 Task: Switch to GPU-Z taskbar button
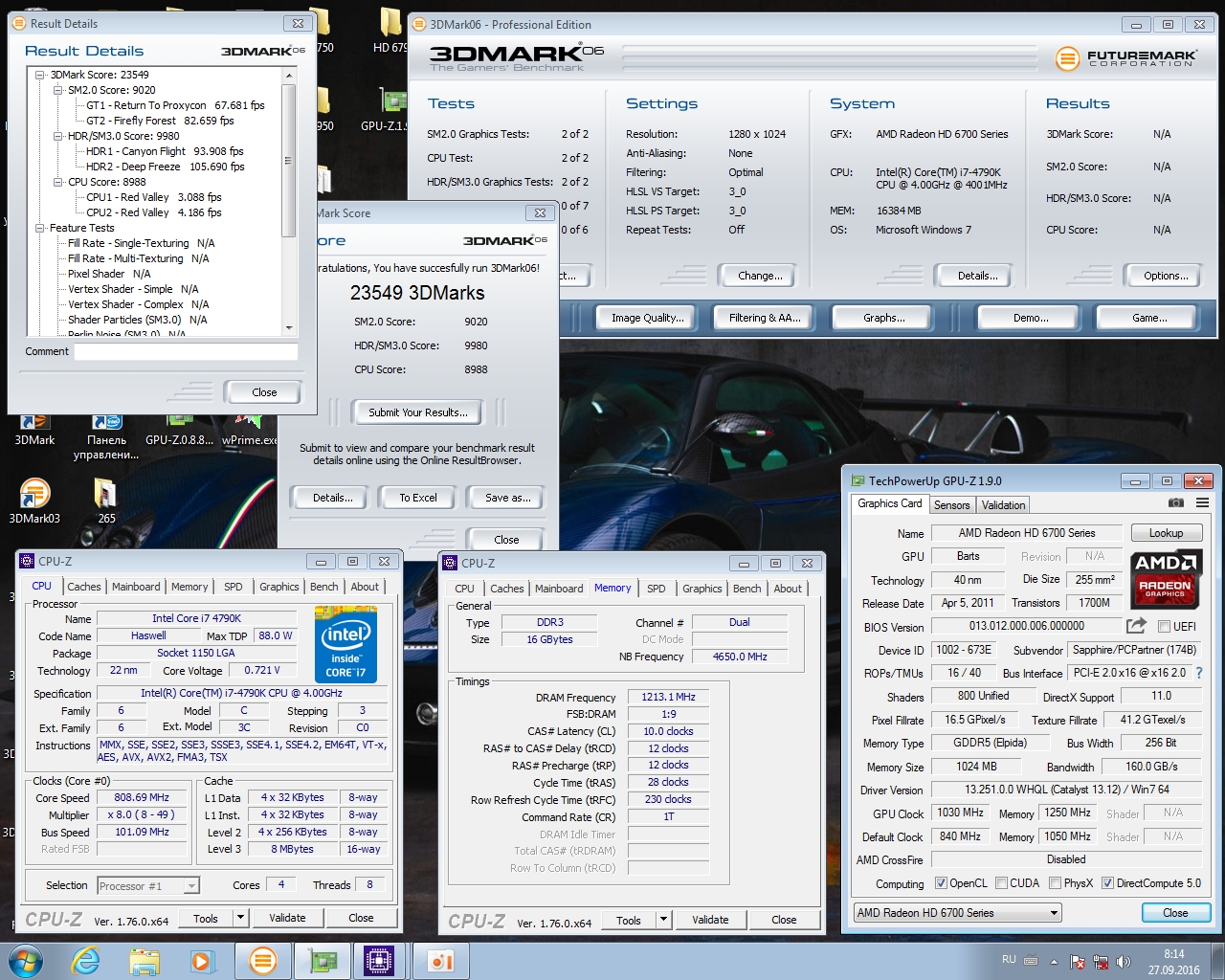322,961
